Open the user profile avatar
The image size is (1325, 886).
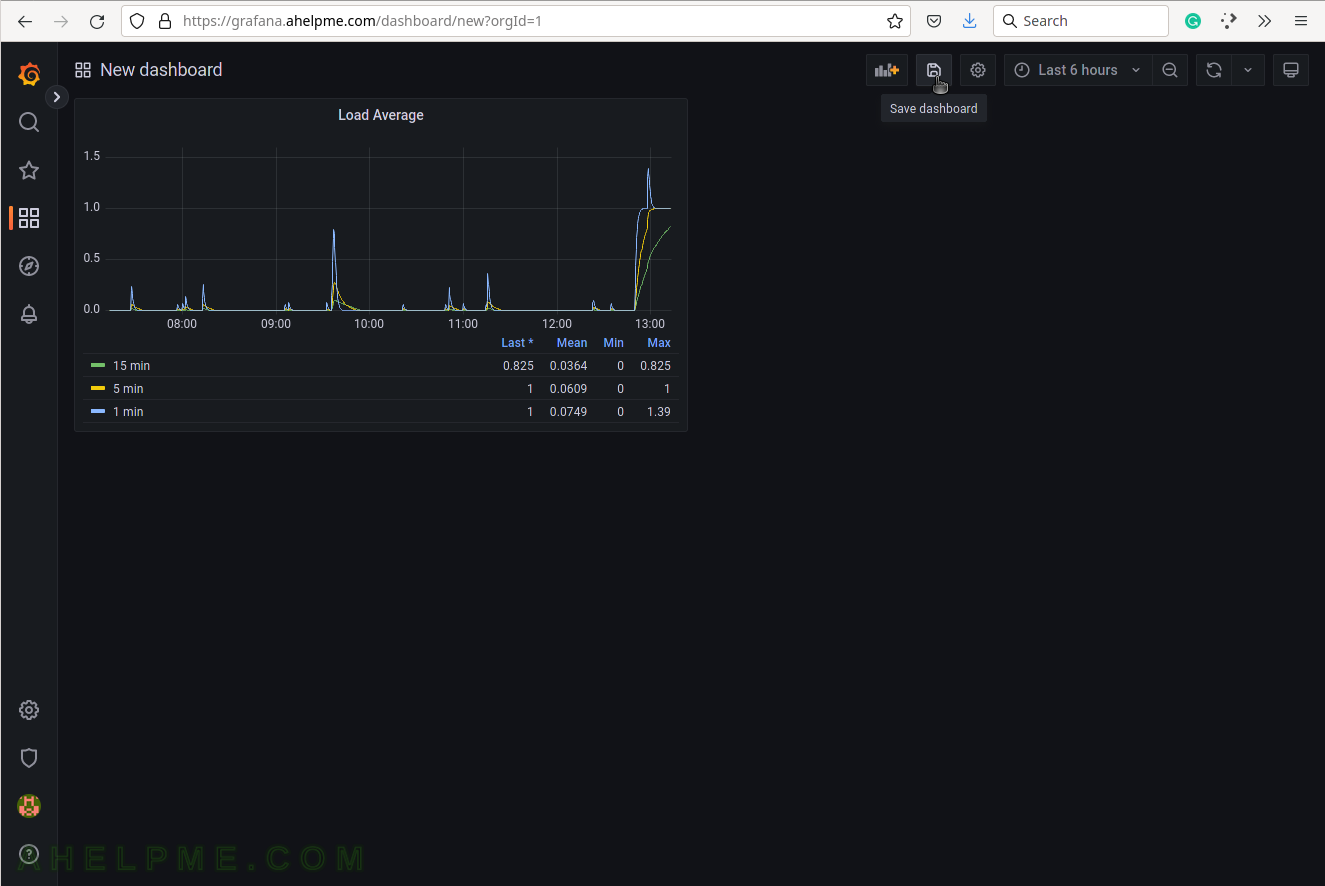pos(29,806)
